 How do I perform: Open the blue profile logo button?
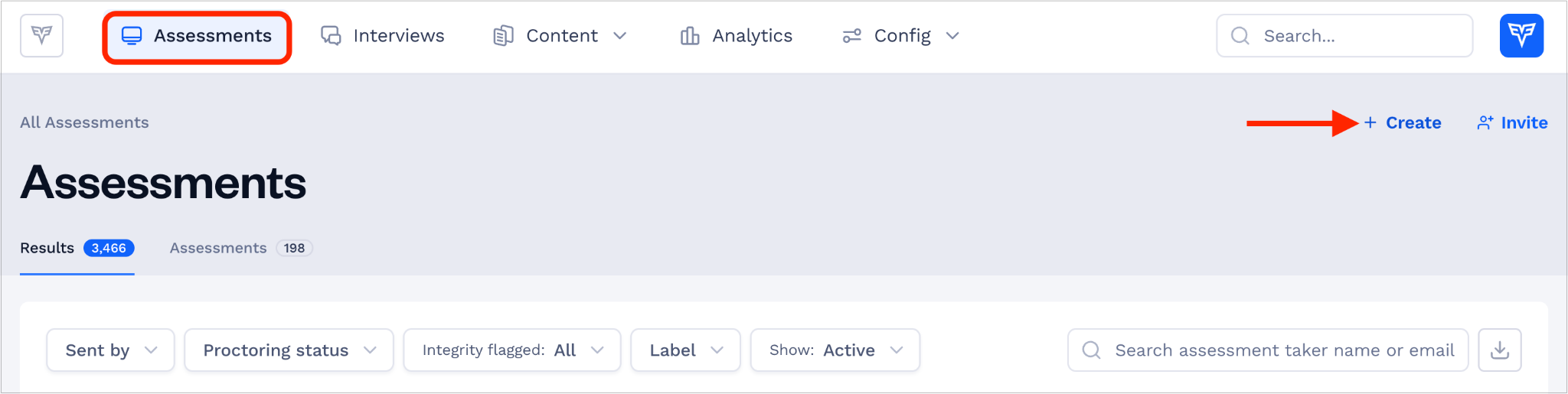pyautogui.click(x=1521, y=35)
